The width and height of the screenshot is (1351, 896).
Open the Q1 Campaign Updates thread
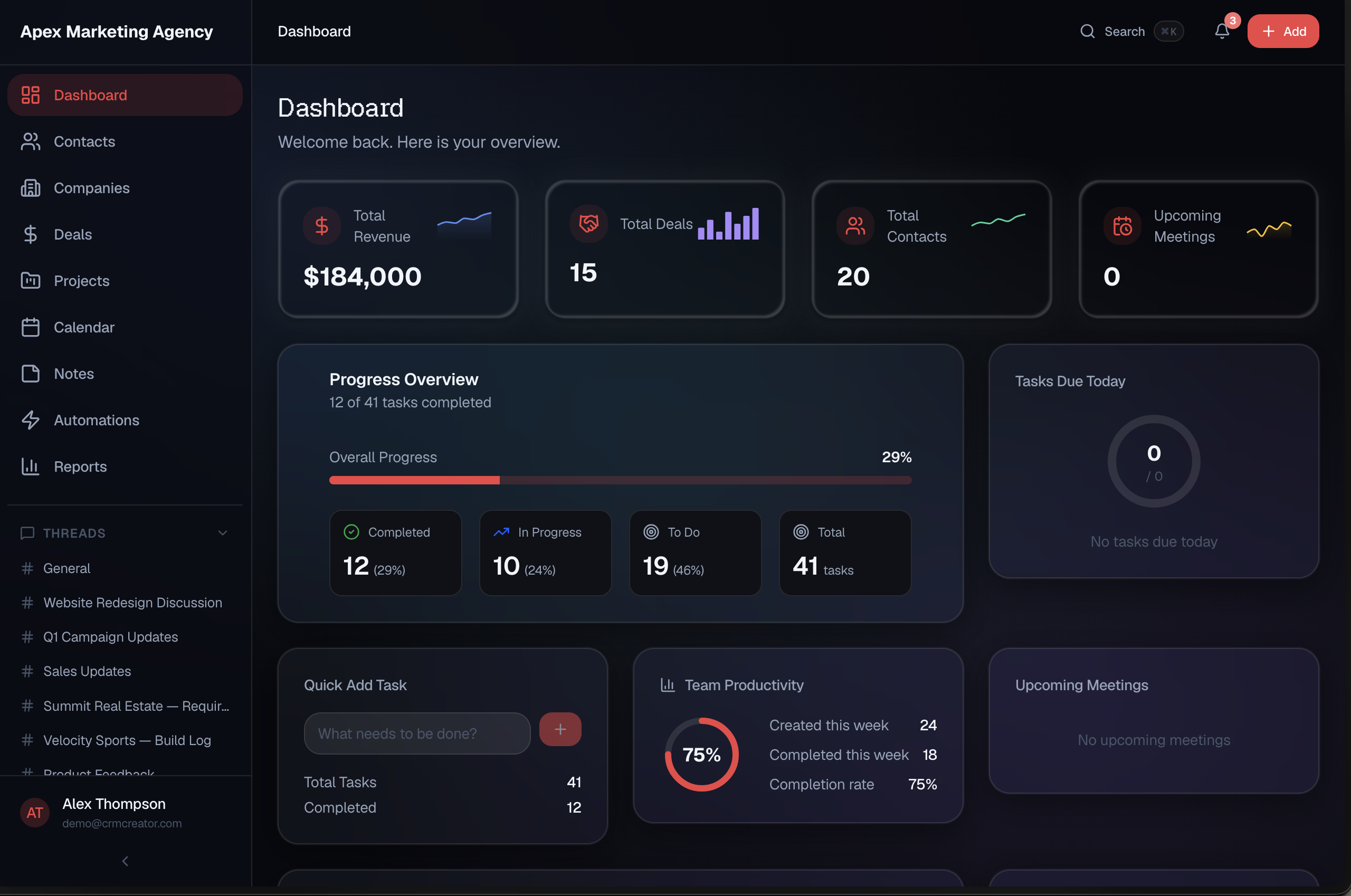coord(110,636)
